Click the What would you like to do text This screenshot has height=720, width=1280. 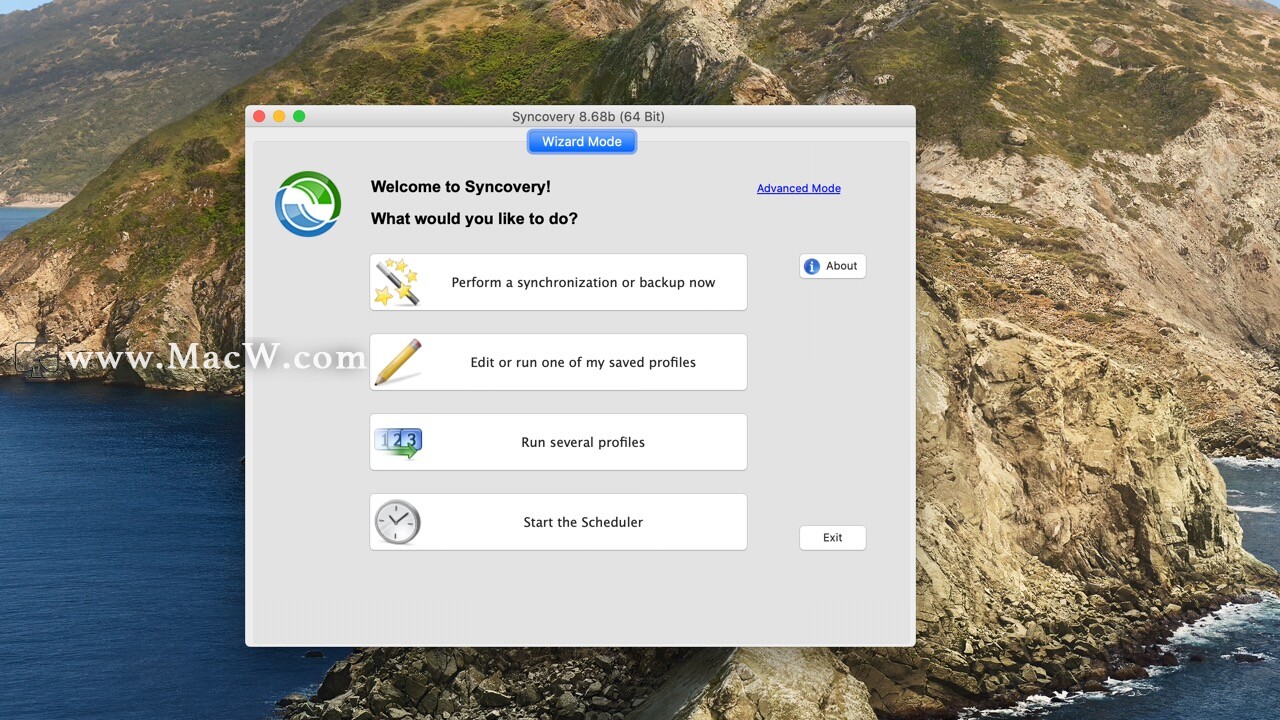[474, 218]
